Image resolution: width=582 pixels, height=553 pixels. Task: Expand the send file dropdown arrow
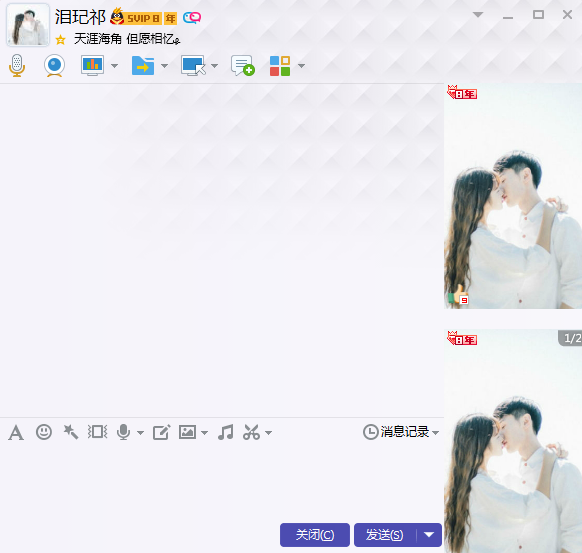pyautogui.click(x=164, y=66)
